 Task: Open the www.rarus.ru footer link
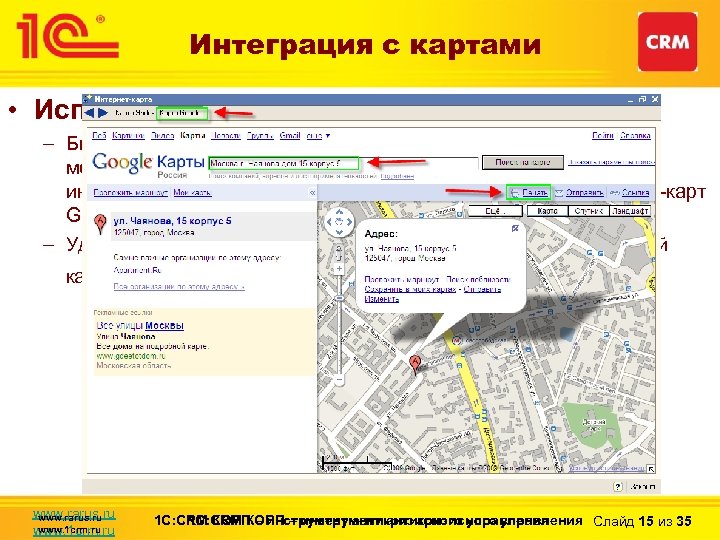click(70, 518)
